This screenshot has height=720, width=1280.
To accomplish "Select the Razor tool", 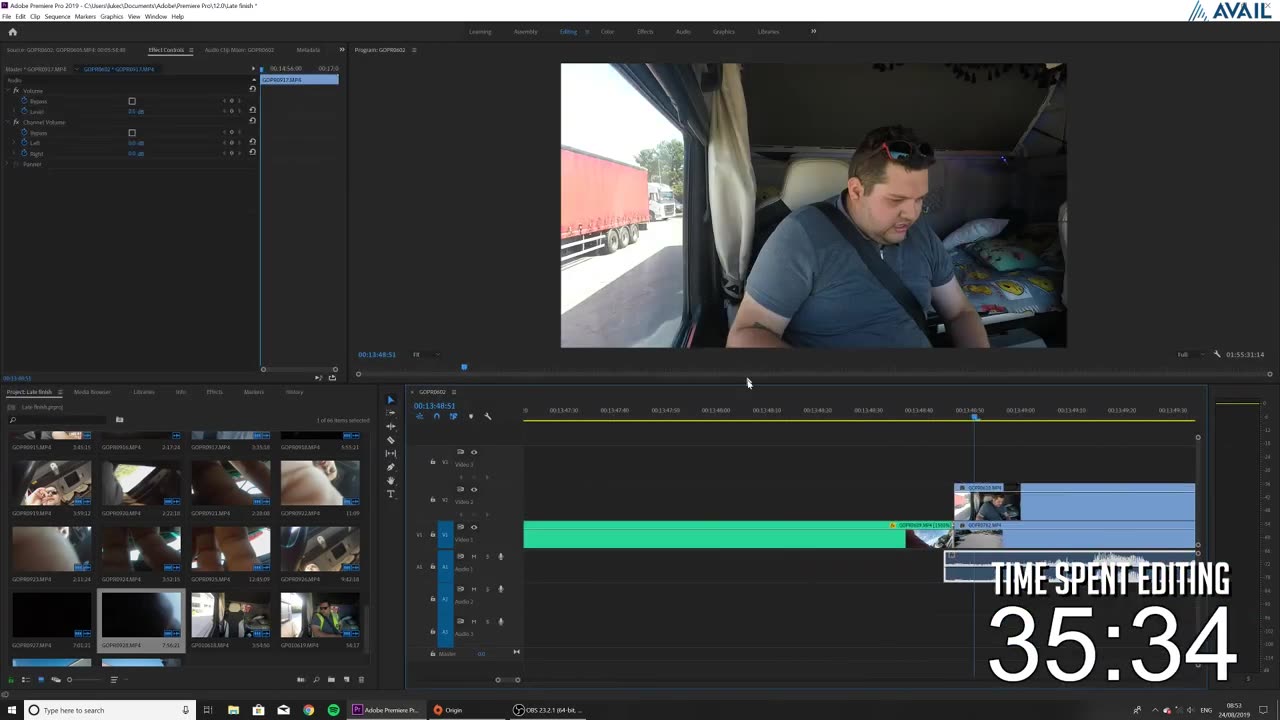I will (391, 440).
